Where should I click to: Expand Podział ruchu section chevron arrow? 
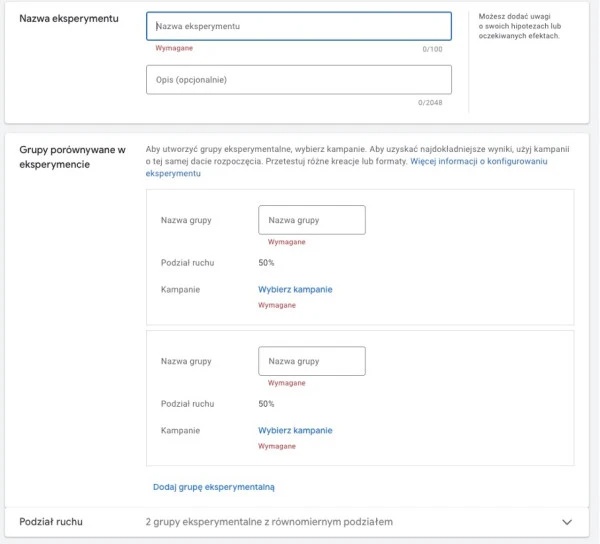[567, 522]
